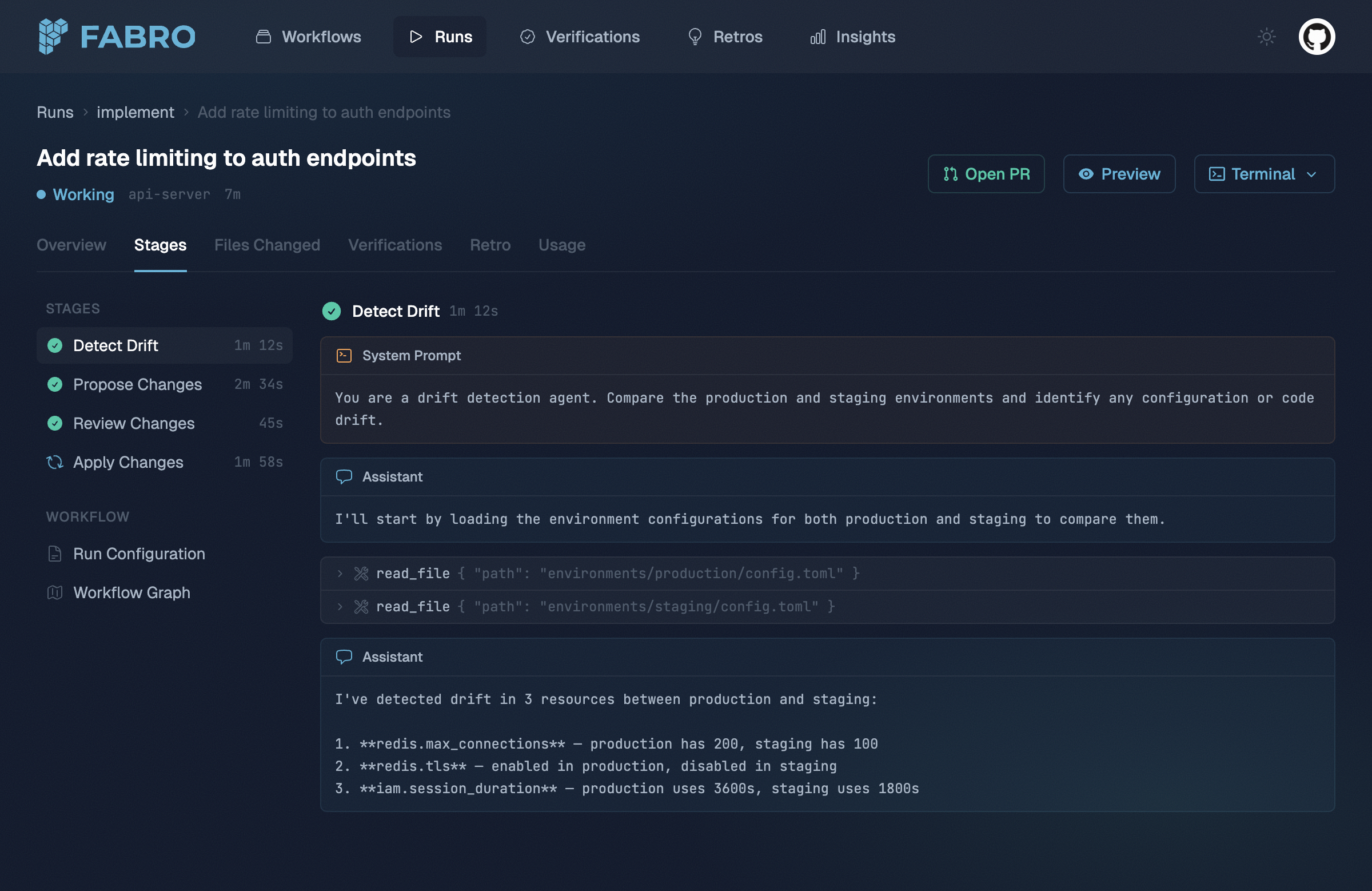Click the Fabro logo icon
The width and height of the screenshot is (1372, 891).
tap(53, 37)
